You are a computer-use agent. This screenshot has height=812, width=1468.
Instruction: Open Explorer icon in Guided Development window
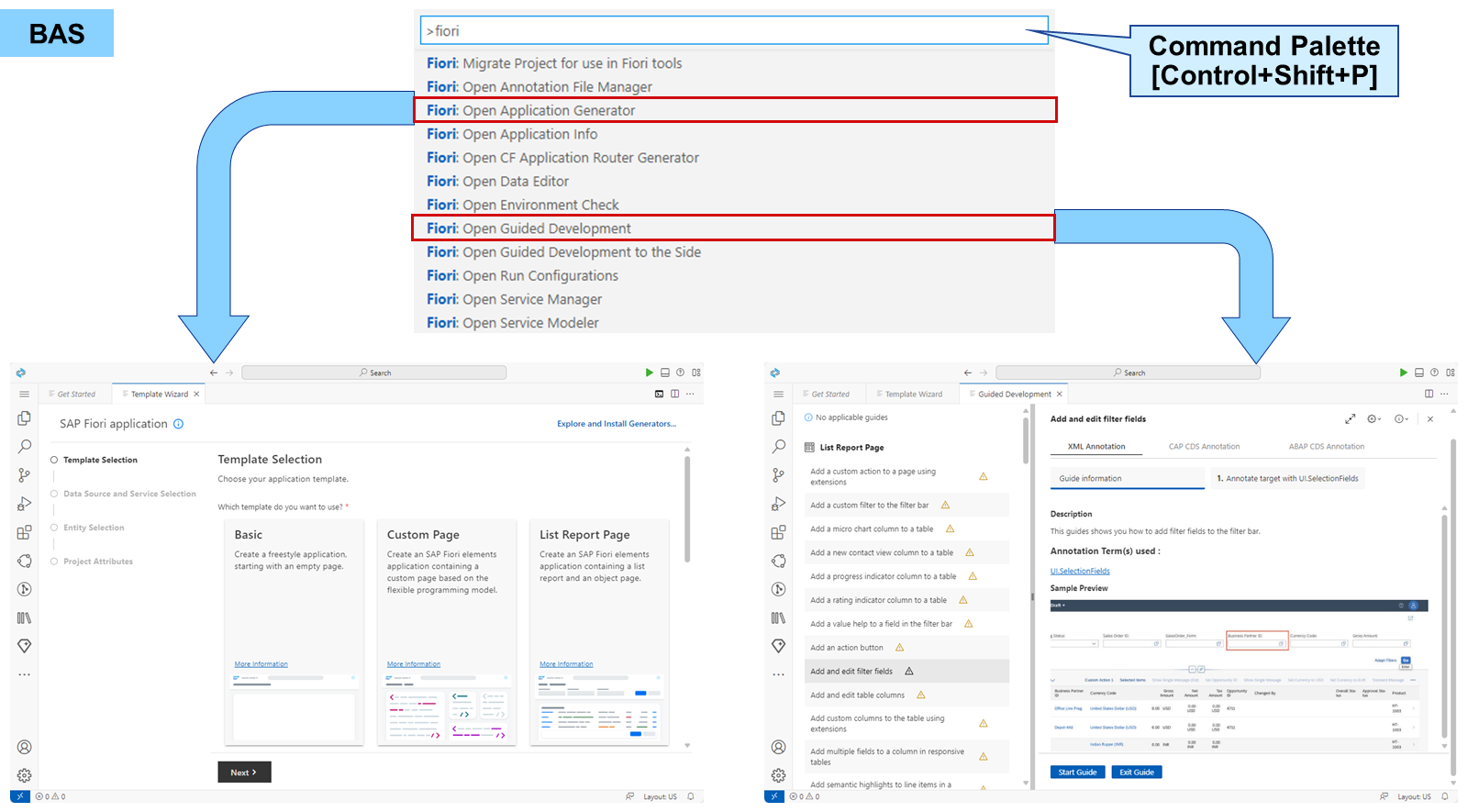779,417
